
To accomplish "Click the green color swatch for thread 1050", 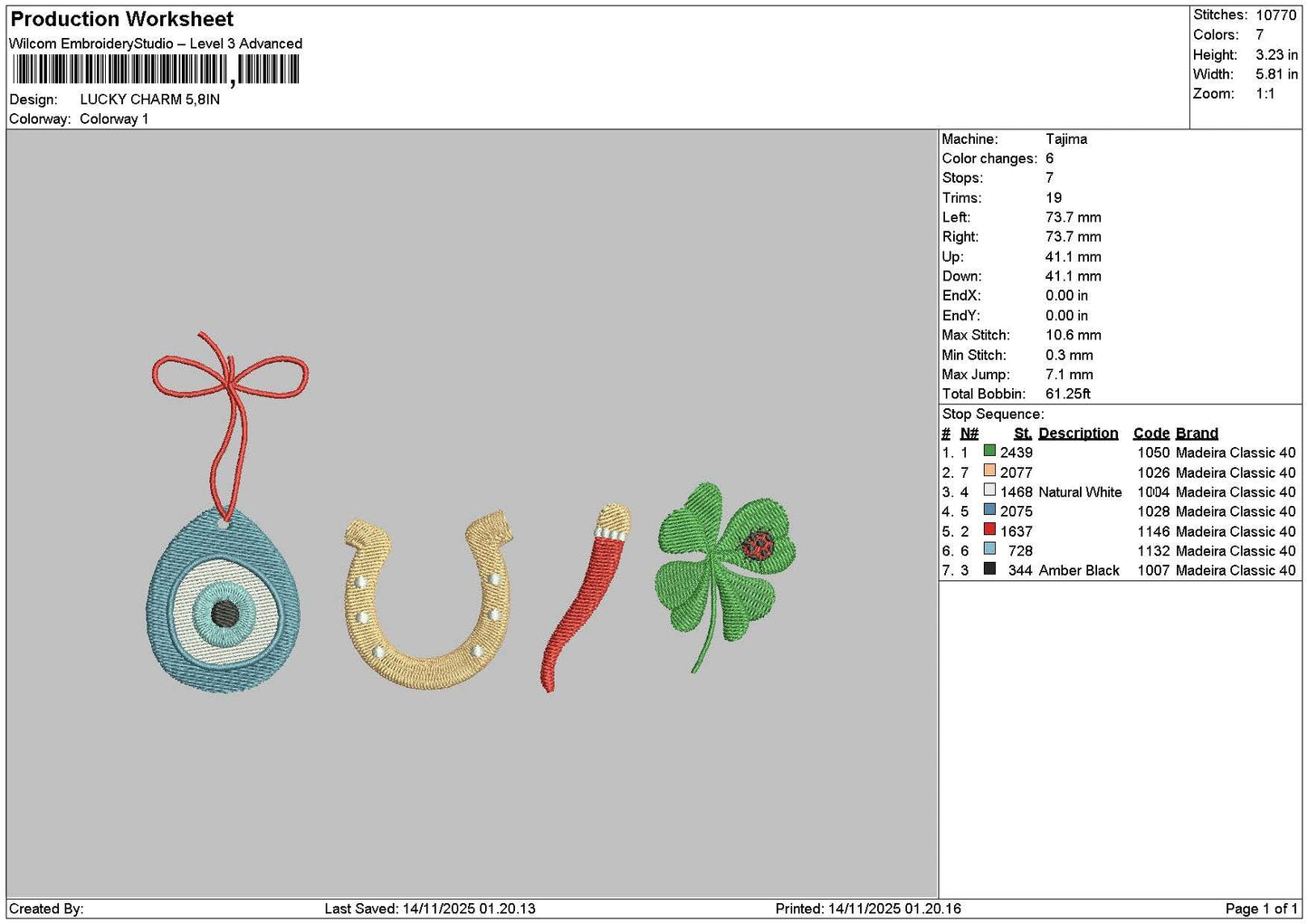I will [989, 451].
